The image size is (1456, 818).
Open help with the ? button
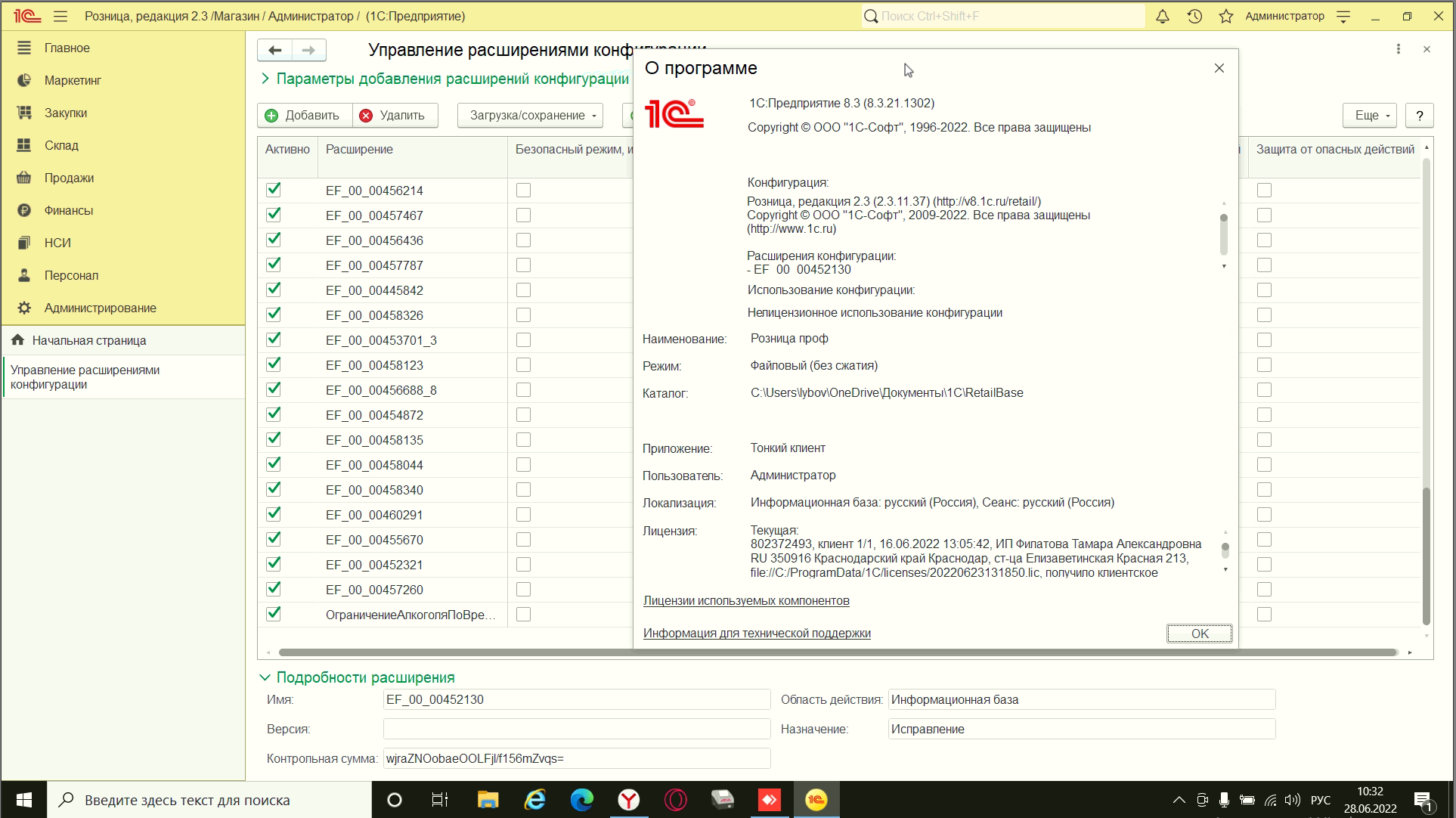1420,115
